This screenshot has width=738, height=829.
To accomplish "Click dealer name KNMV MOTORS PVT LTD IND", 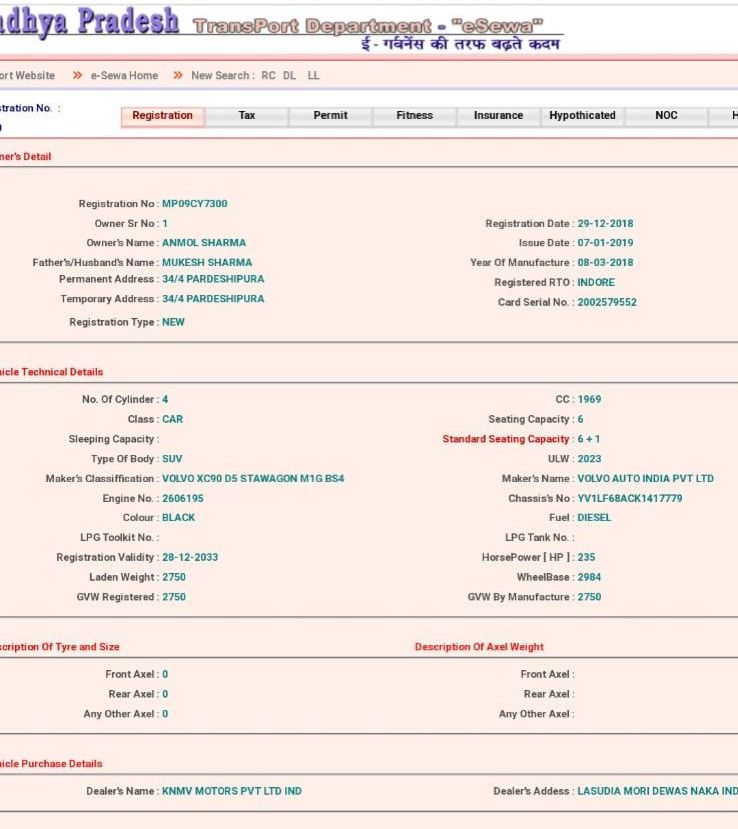I will (x=231, y=792).
